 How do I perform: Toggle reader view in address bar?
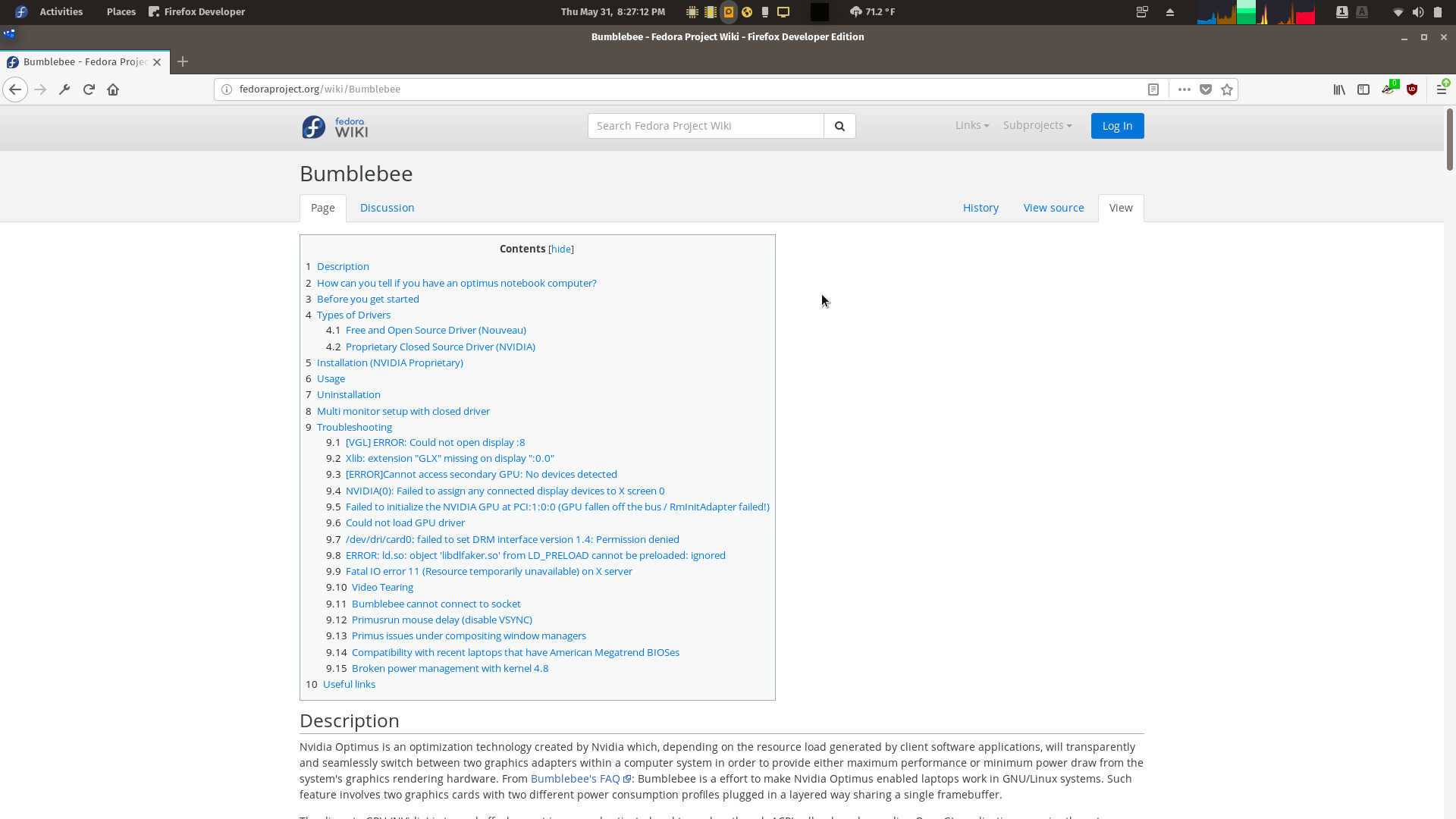(x=1153, y=89)
